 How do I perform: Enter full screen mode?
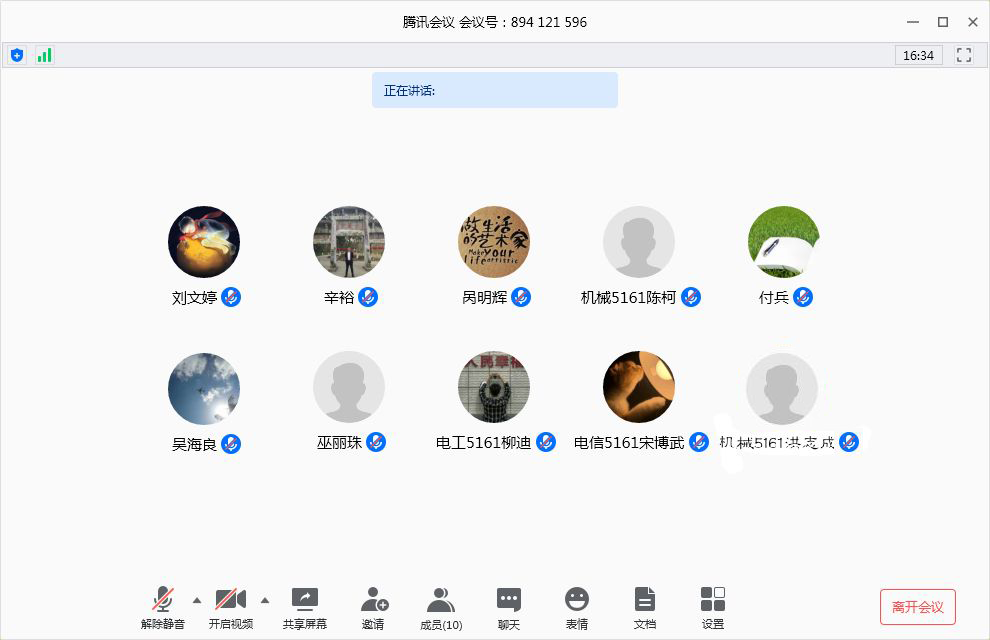pos(964,55)
